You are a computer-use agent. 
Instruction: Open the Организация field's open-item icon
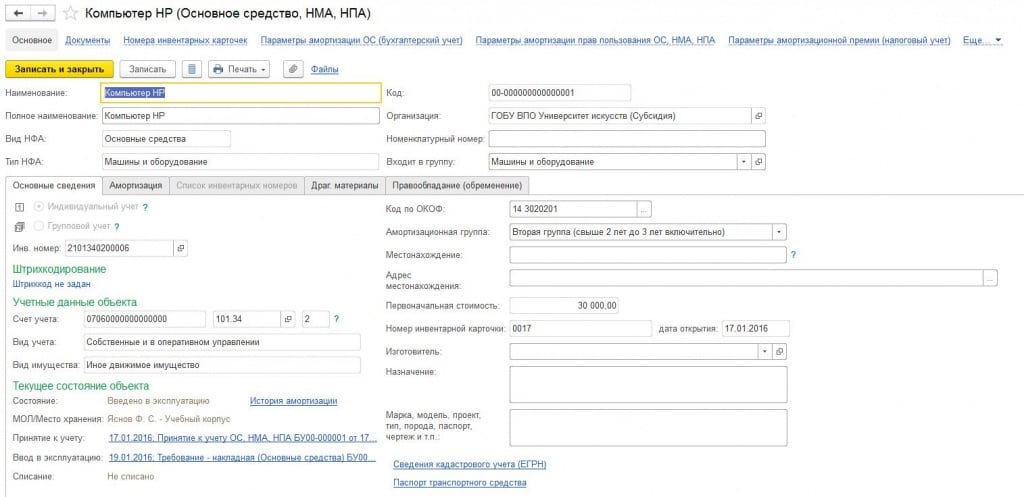[x=758, y=115]
